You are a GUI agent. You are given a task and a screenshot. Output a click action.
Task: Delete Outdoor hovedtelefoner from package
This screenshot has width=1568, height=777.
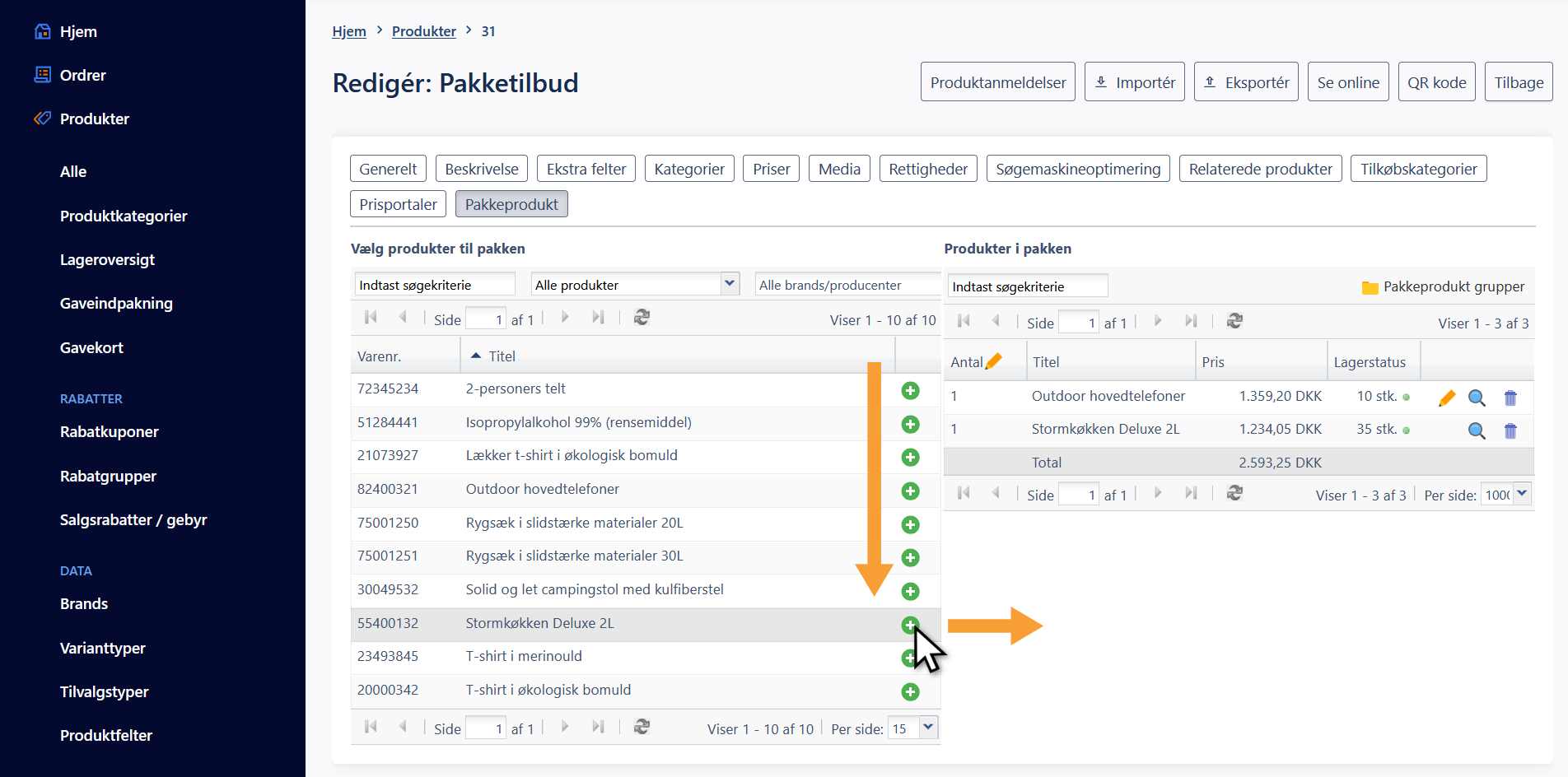coord(1510,398)
